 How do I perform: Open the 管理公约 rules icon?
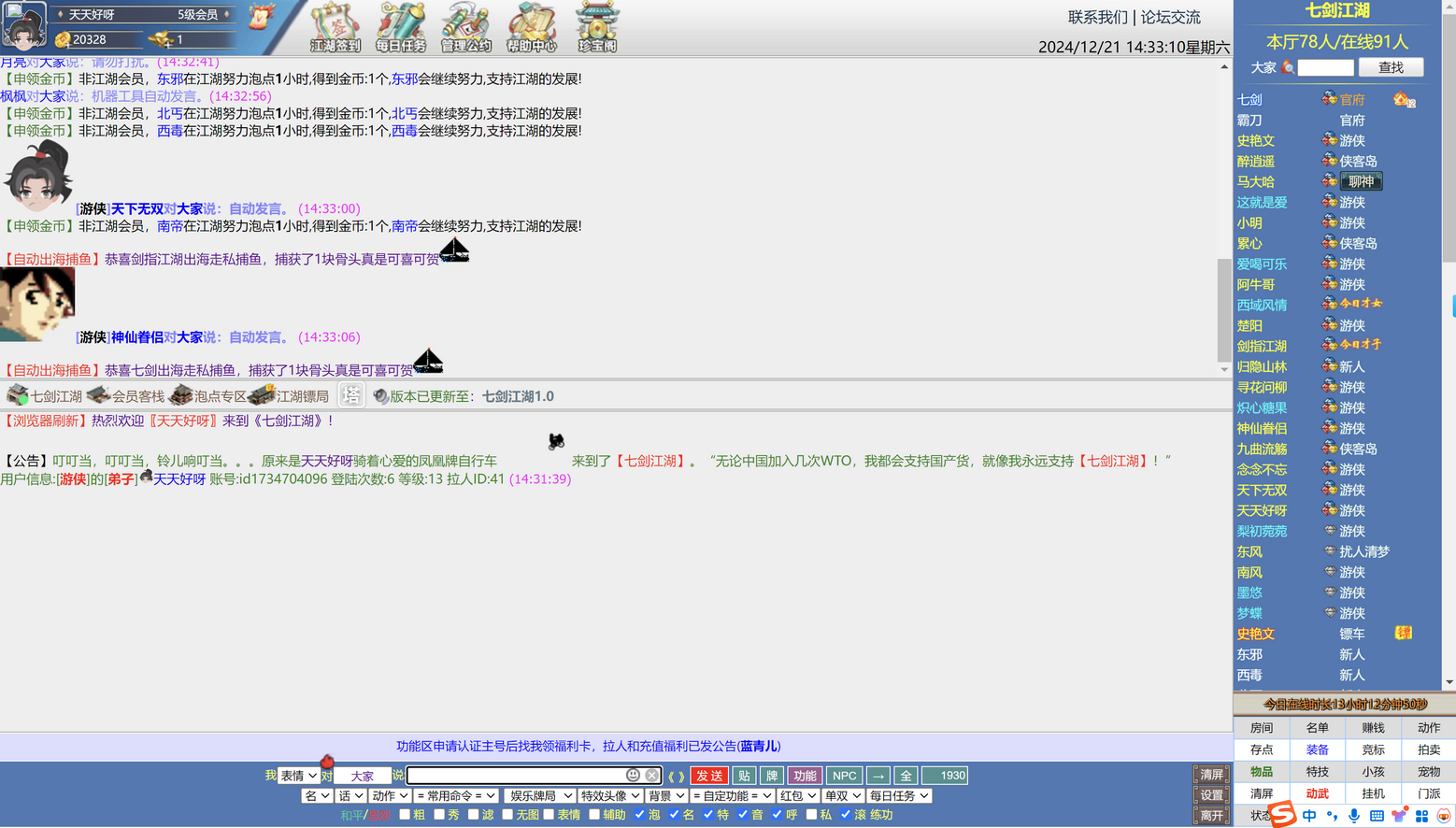465,27
